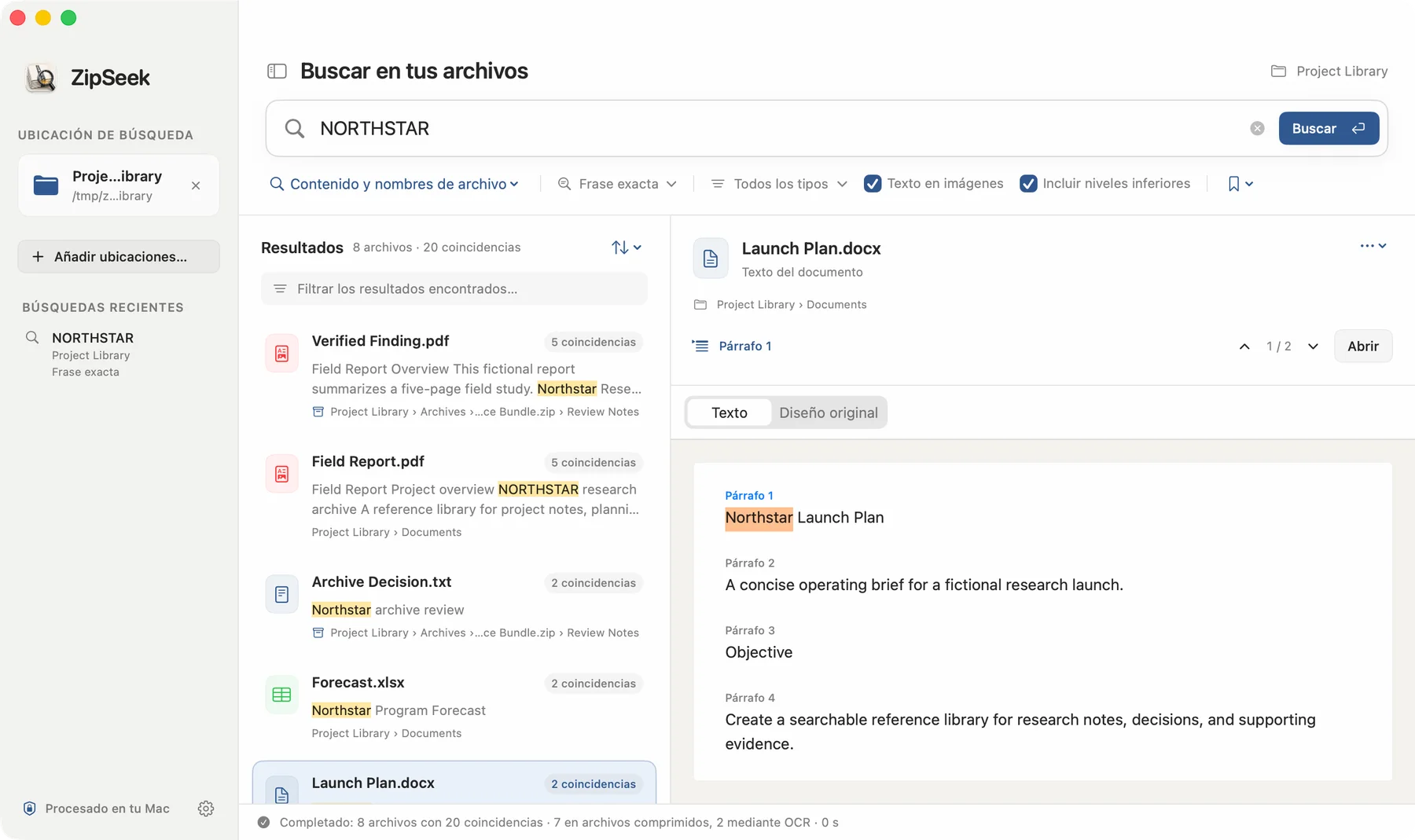This screenshot has height=840, width=1415.
Task: Click the Forecast.xlsx spreadsheet icon
Action: point(281,695)
